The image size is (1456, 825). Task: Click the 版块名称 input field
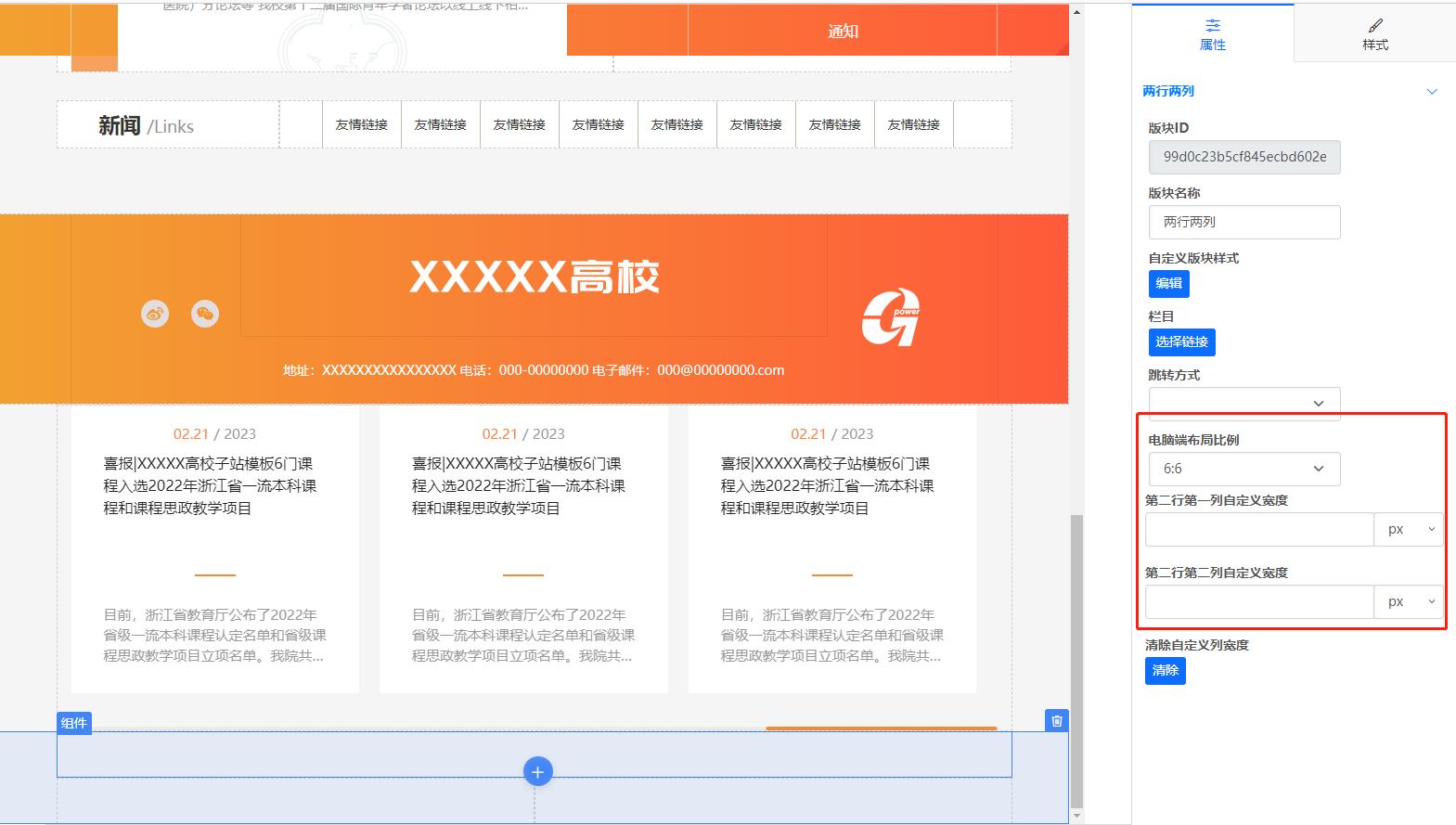[1243, 222]
